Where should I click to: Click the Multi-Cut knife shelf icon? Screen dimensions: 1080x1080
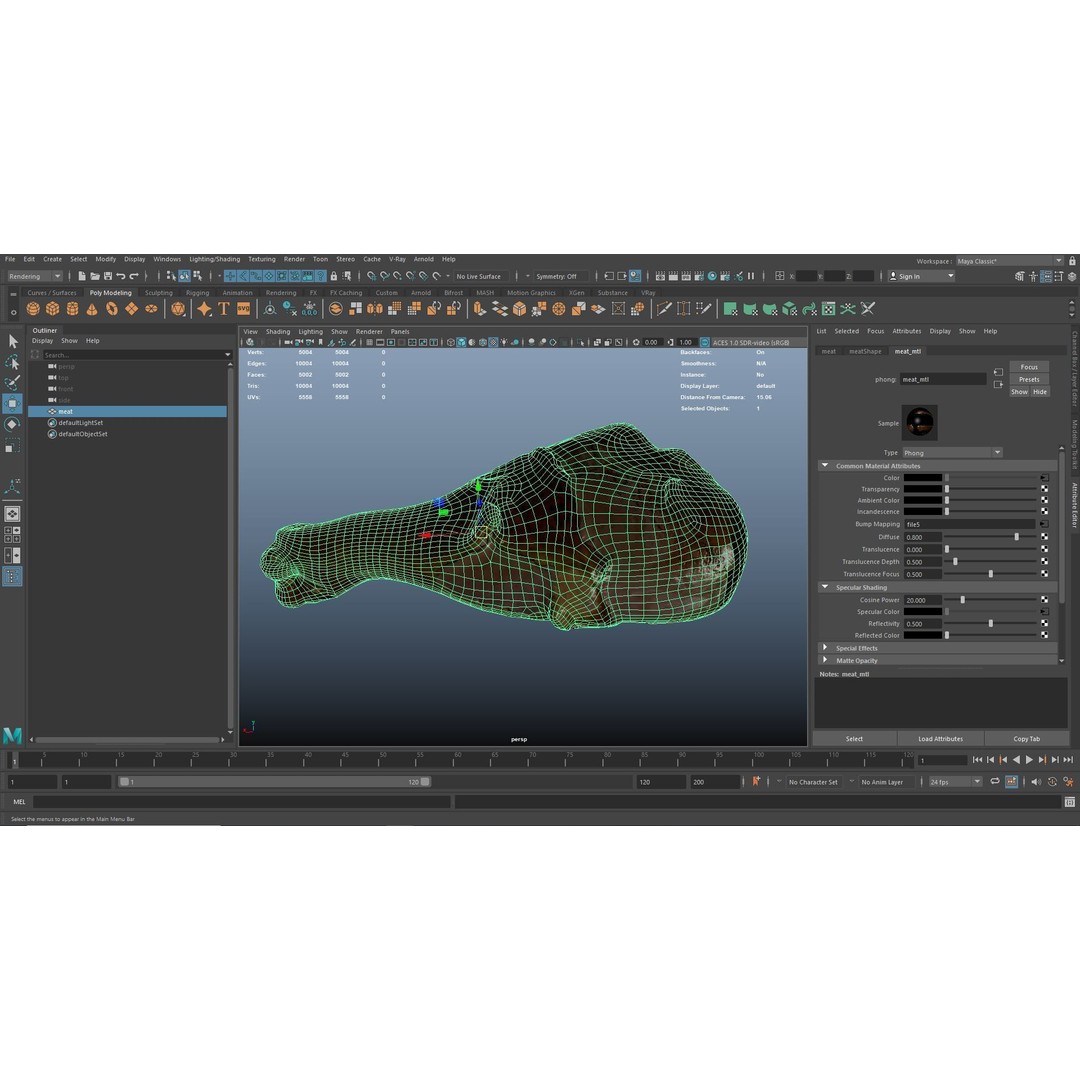(x=664, y=309)
